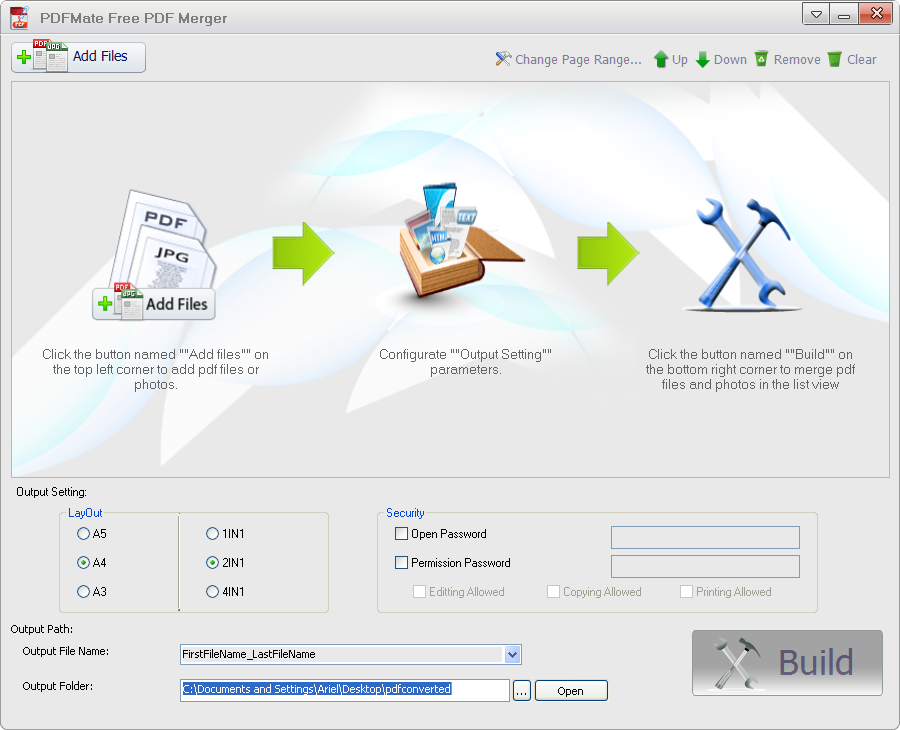The width and height of the screenshot is (900, 730).
Task: Enable the Open Password checkbox
Action: pyautogui.click(x=401, y=534)
